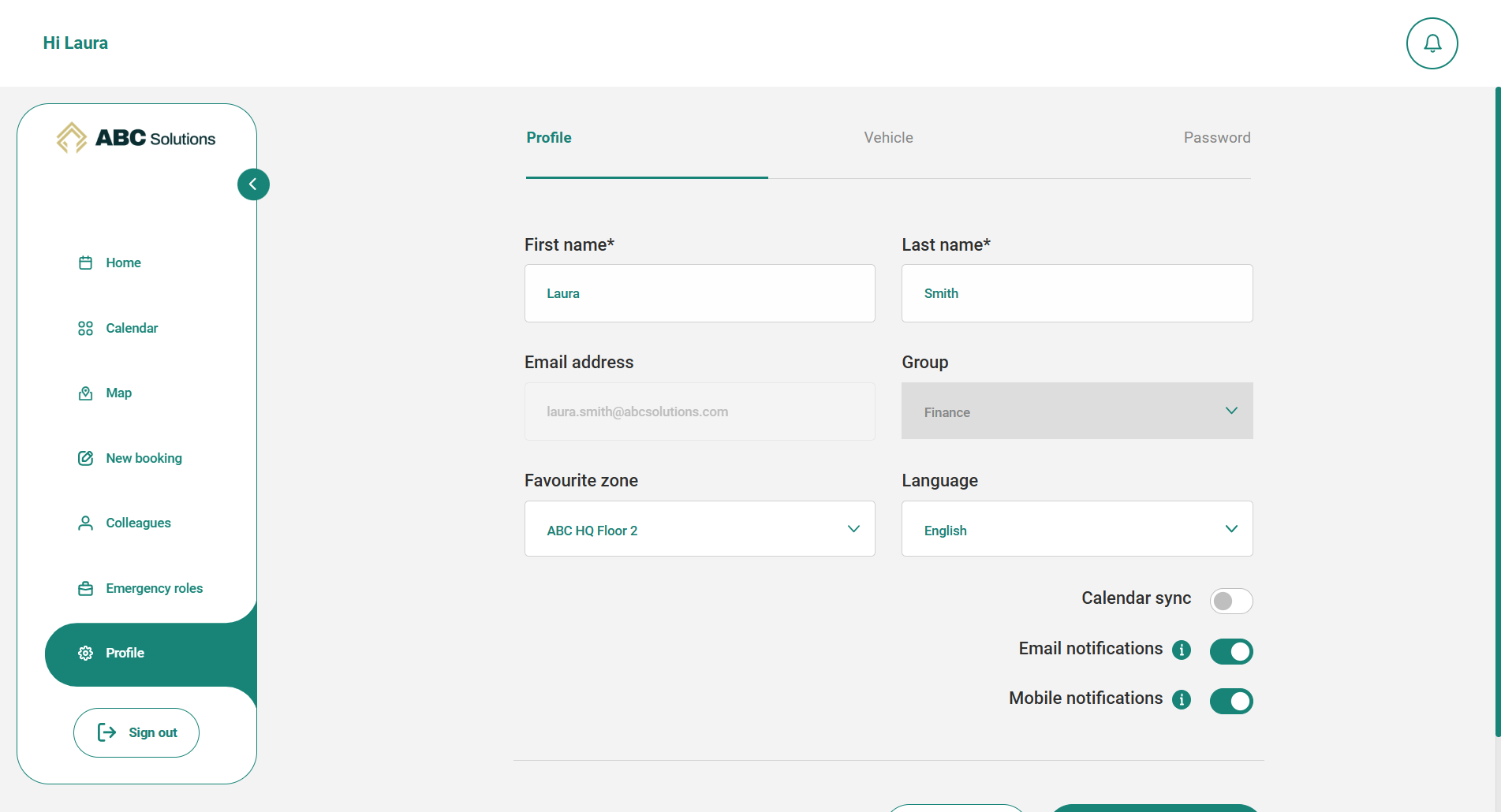
Task: Click the Calendar grid icon
Action: click(86, 328)
